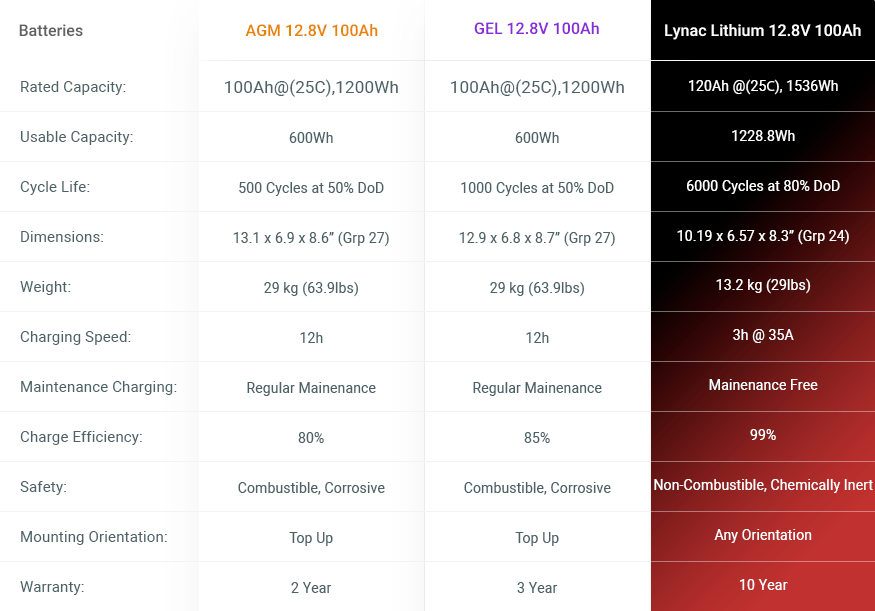This screenshot has height=611, width=875.
Task: Click the Charge Efficiency row label
Action: coord(81,437)
